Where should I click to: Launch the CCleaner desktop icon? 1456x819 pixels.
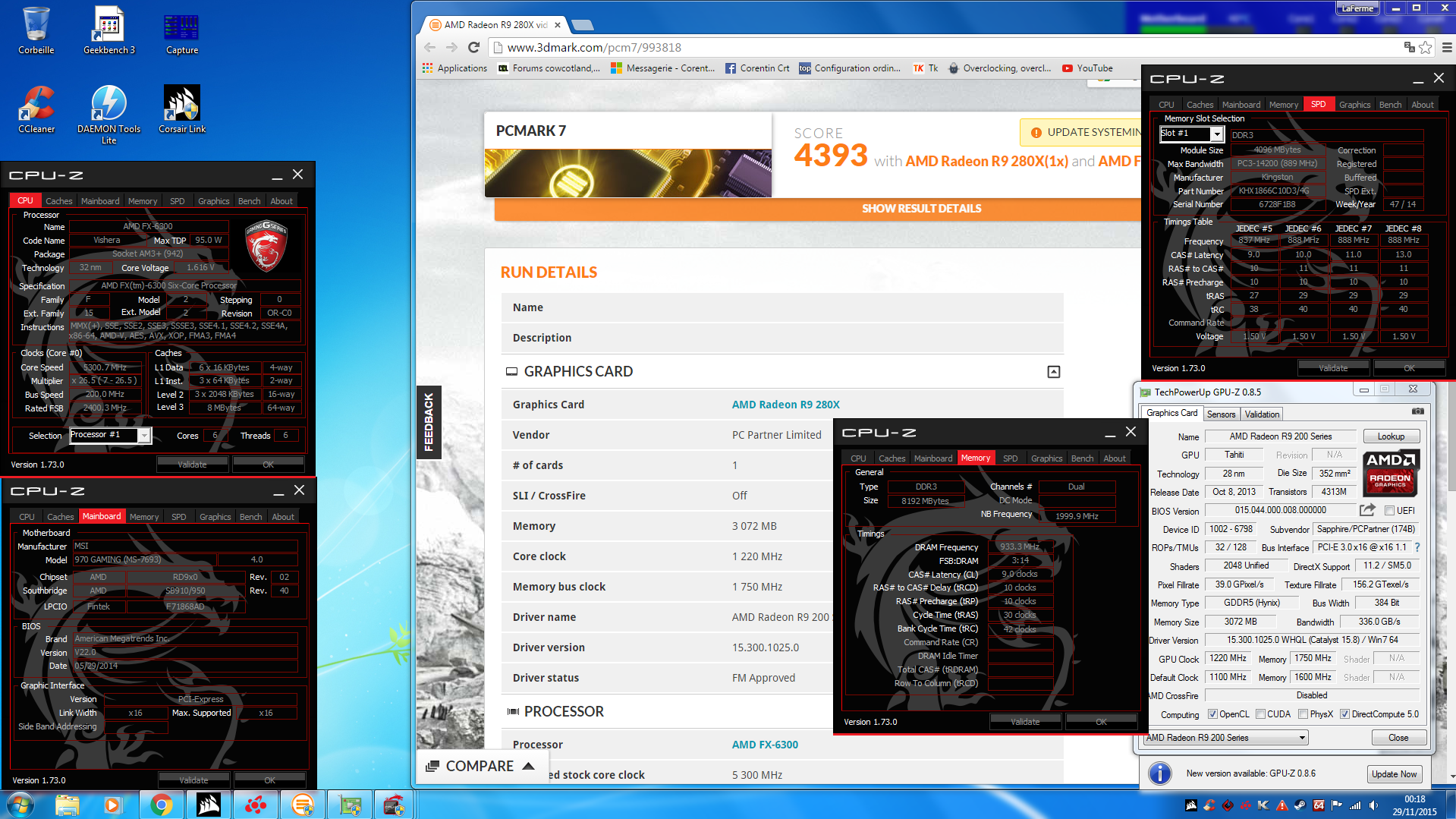[x=36, y=109]
